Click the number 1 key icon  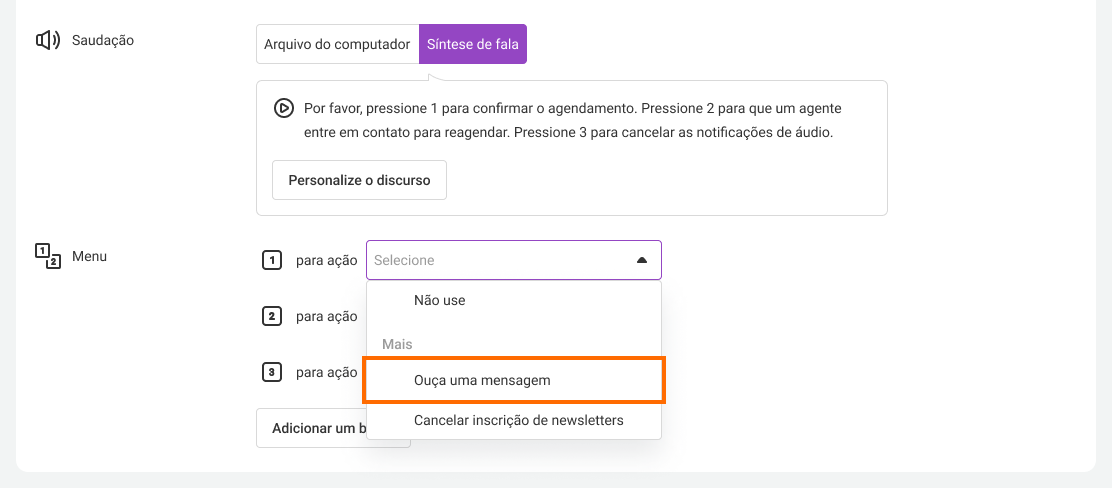coord(272,260)
